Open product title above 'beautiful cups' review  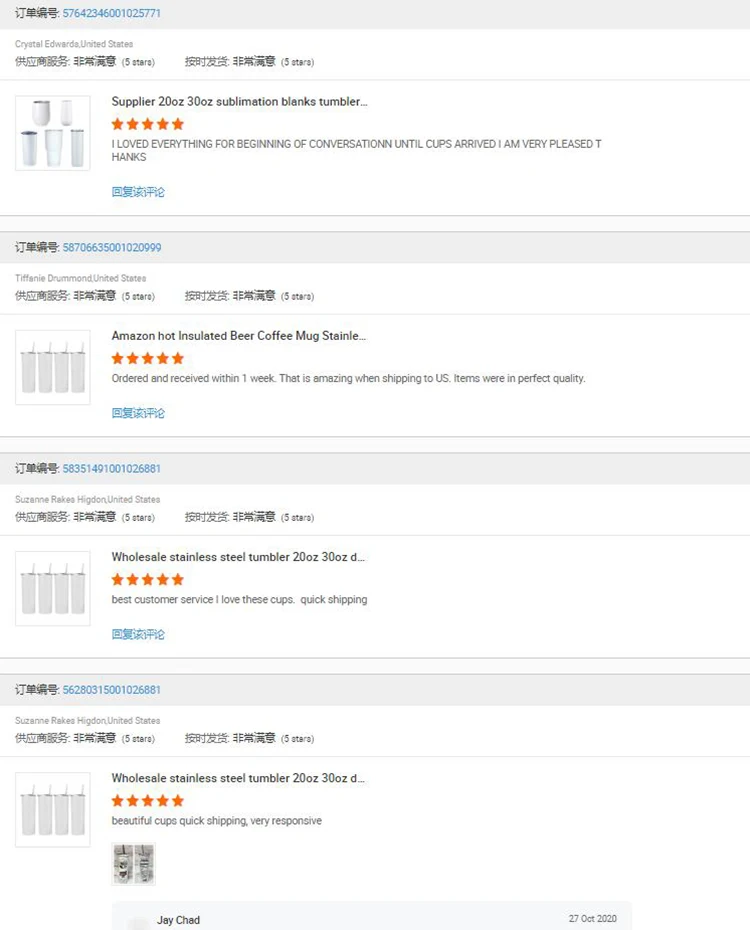click(x=238, y=778)
